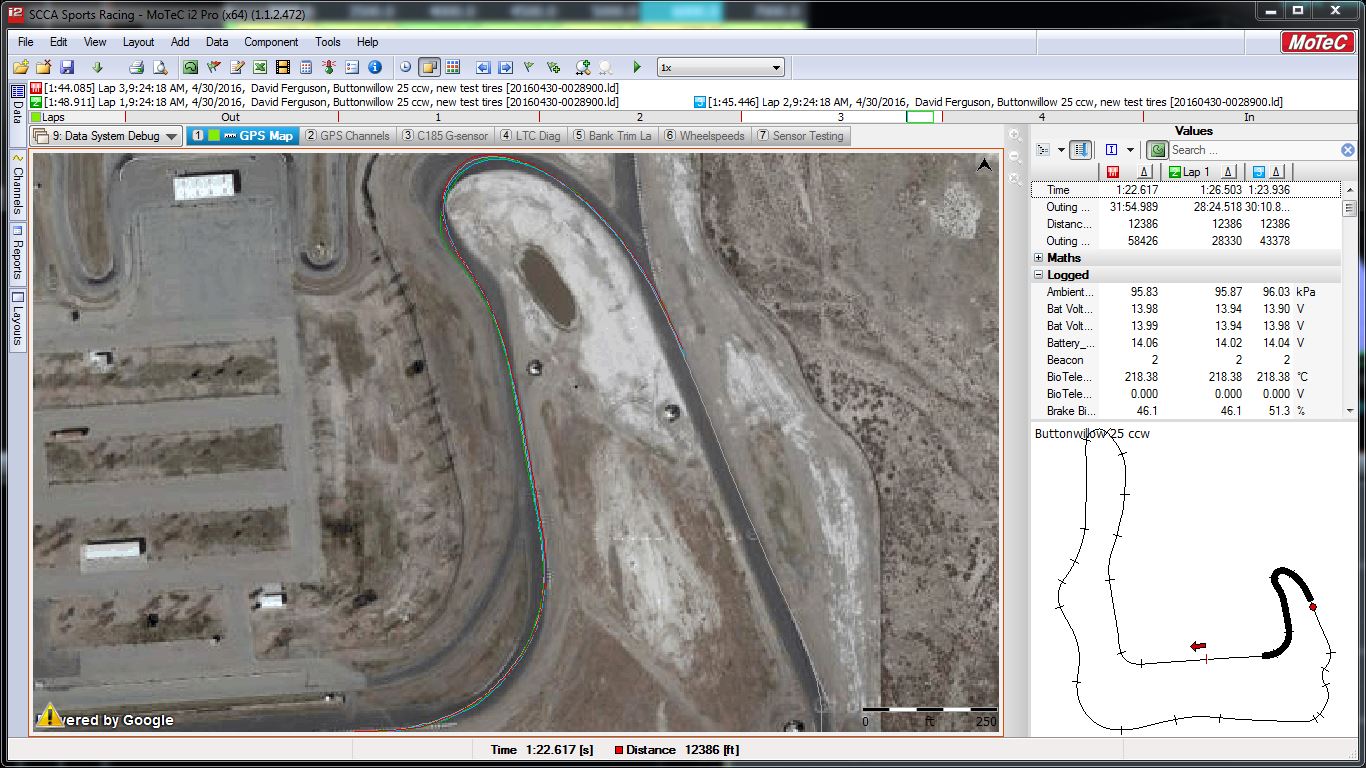1366x768 pixels.
Task: Collapse the Logged section in Values panel
Action: coord(1039,274)
